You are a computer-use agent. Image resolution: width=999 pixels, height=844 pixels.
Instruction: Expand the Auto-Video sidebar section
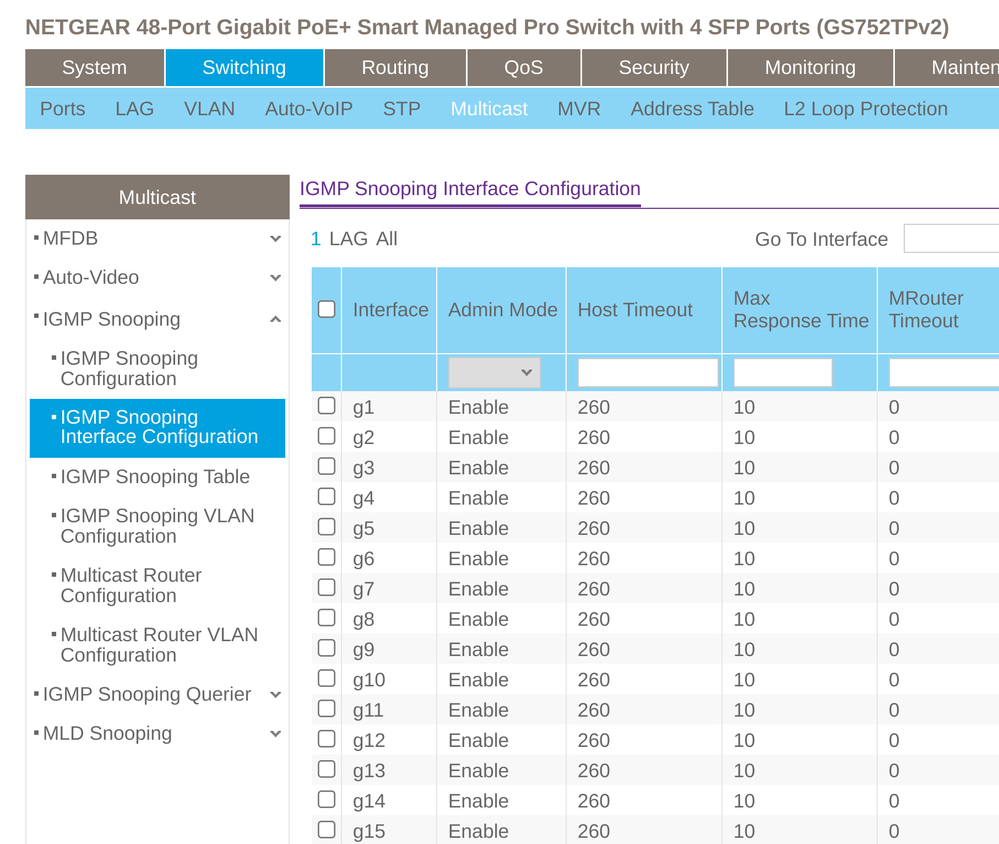tap(275, 278)
